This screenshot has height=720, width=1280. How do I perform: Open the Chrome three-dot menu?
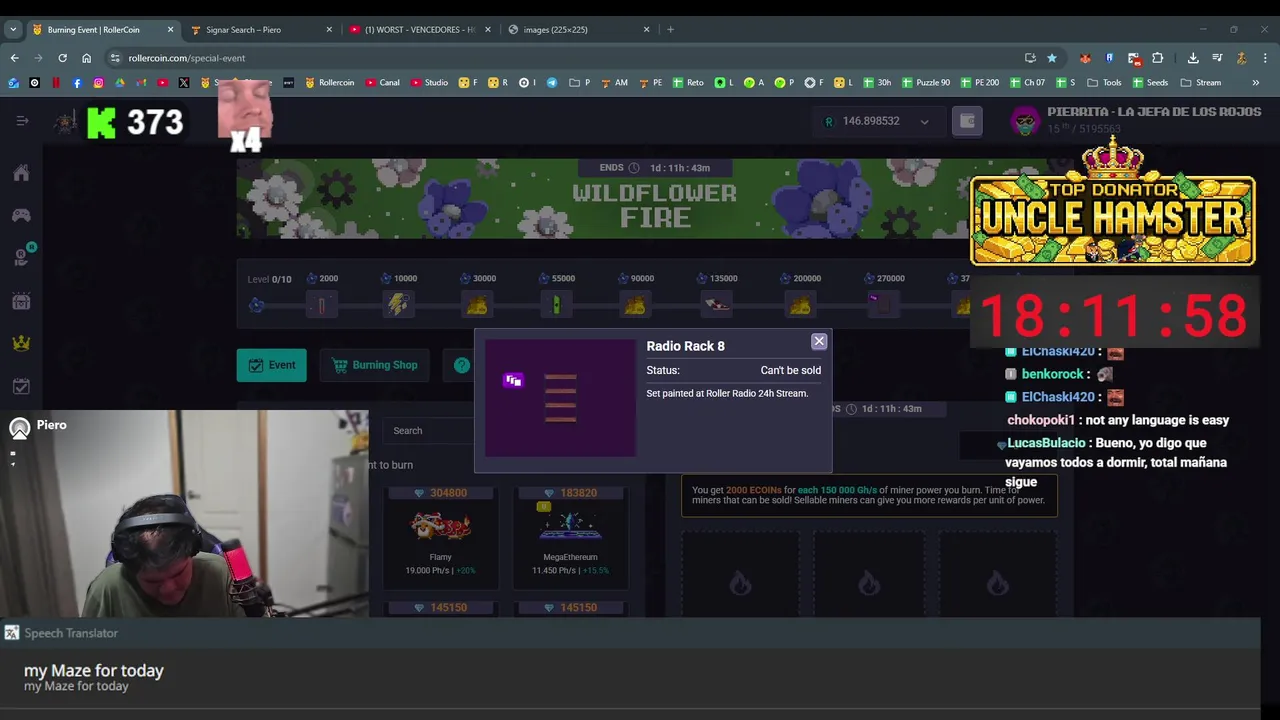click(x=1265, y=58)
